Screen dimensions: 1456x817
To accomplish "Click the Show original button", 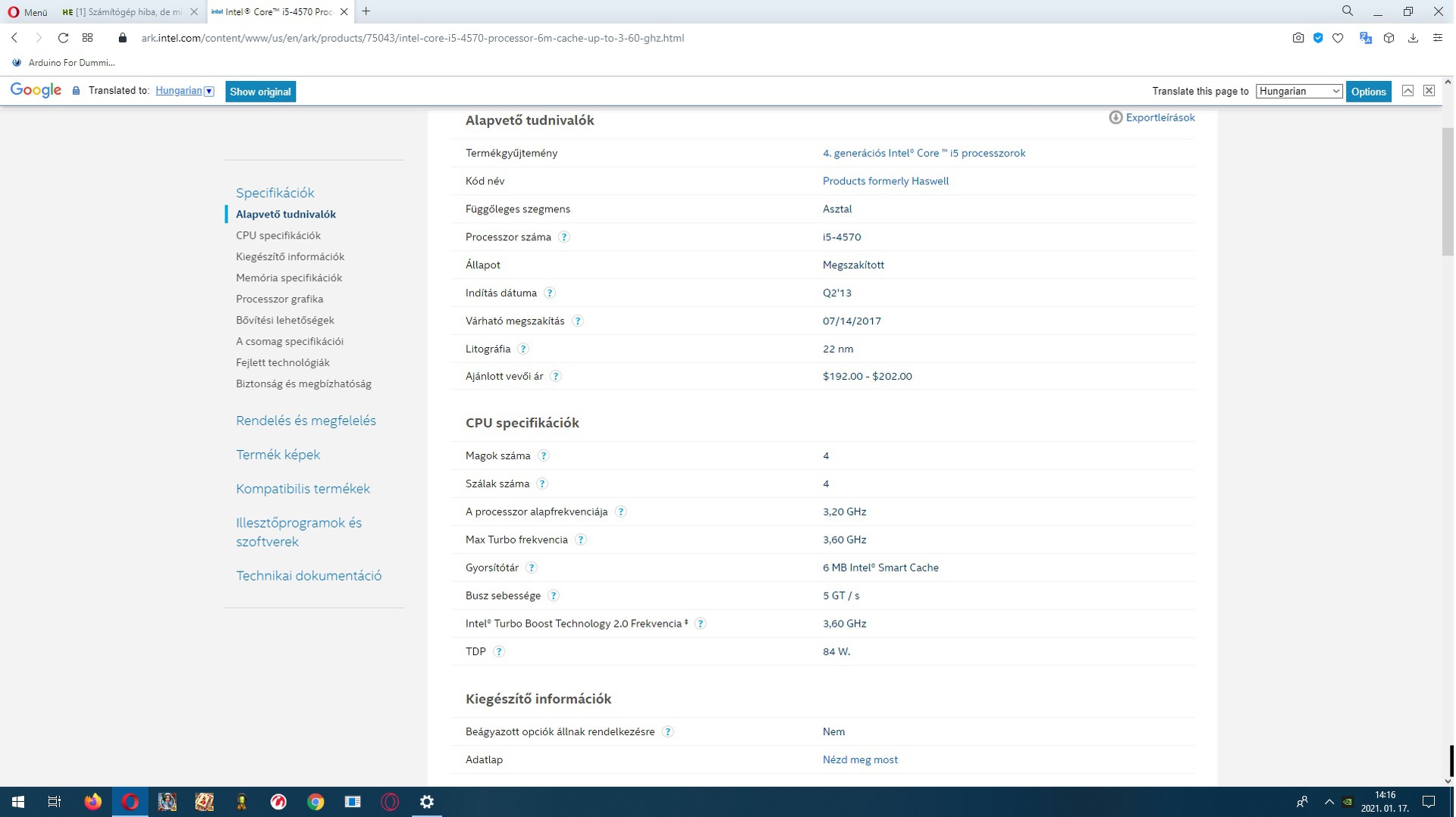I will click(260, 92).
